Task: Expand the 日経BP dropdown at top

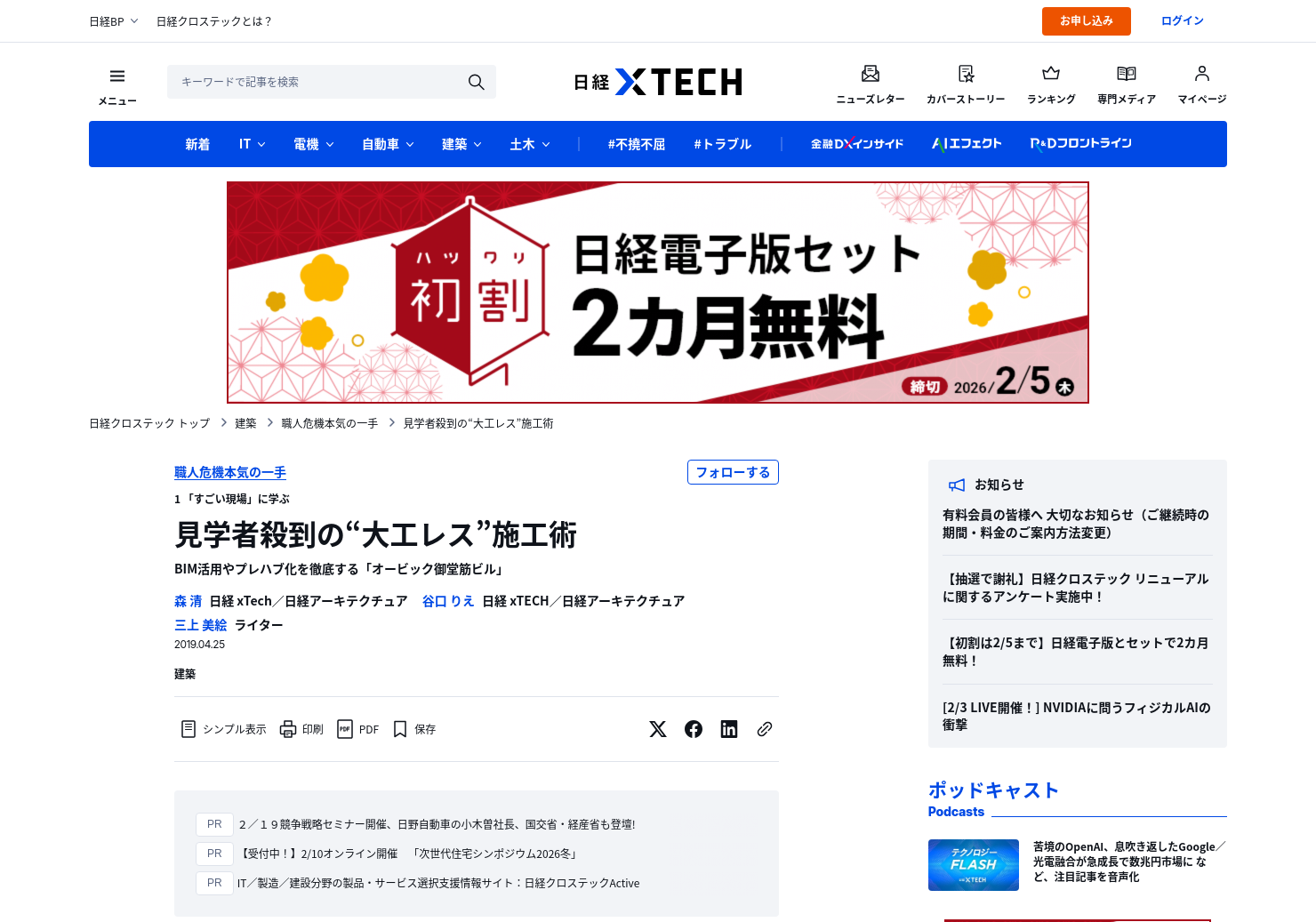Action: pyautogui.click(x=114, y=21)
